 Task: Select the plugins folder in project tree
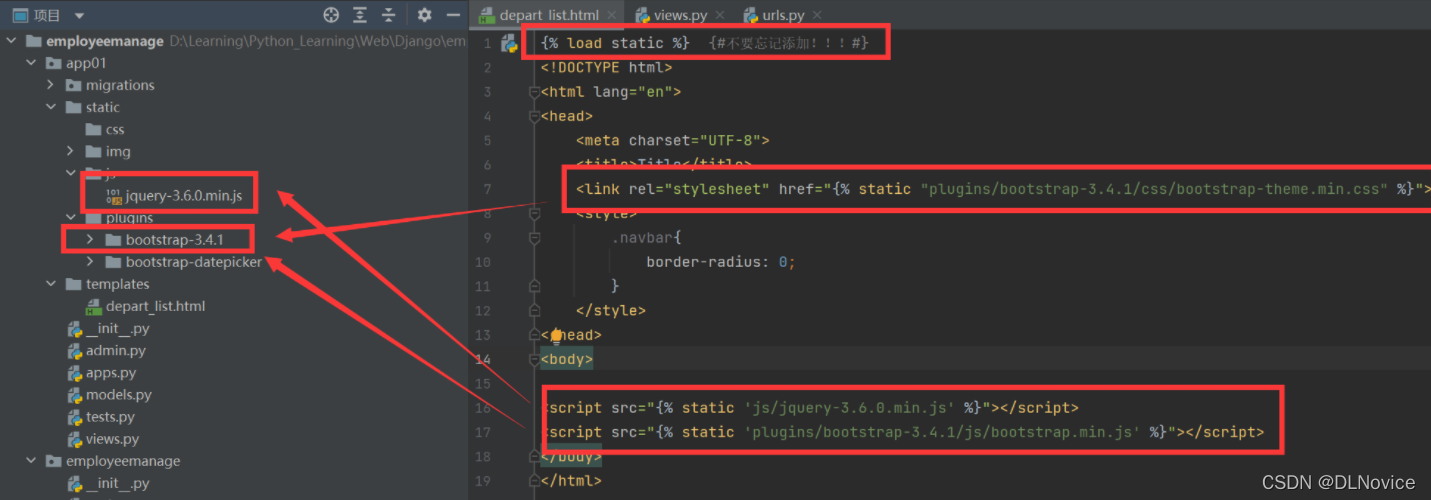coord(130,218)
